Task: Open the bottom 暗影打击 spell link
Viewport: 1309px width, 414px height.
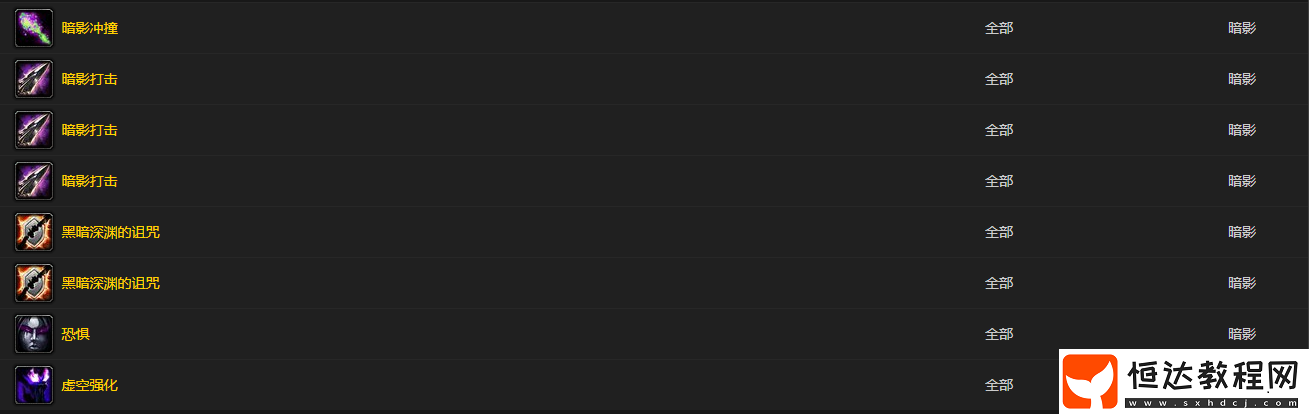Action: [90, 181]
